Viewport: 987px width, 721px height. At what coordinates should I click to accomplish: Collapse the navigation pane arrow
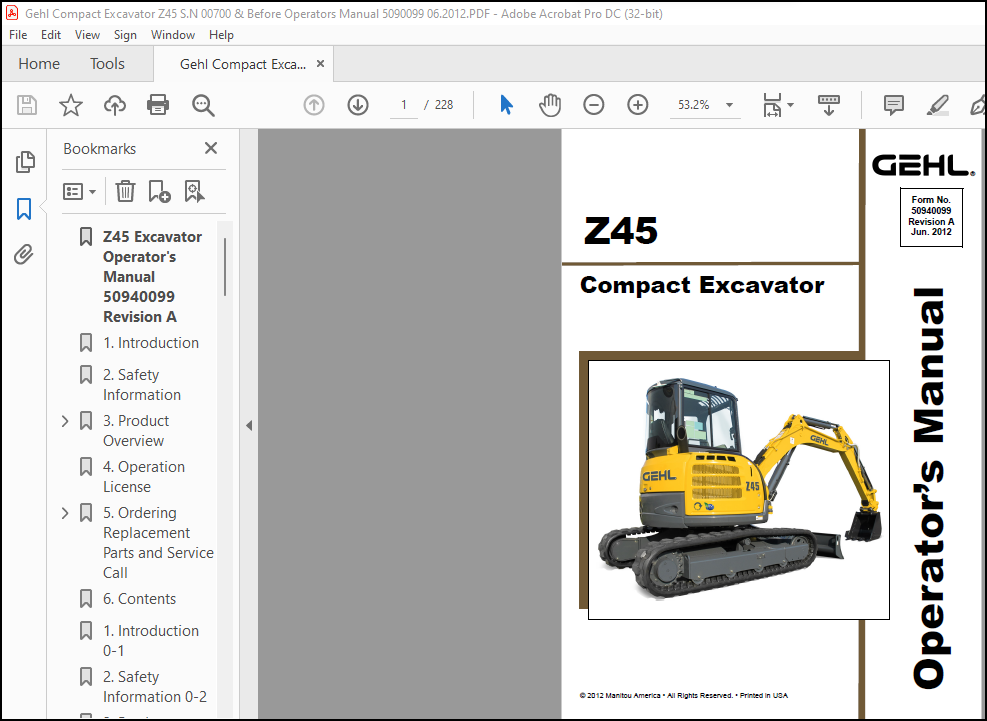(249, 426)
